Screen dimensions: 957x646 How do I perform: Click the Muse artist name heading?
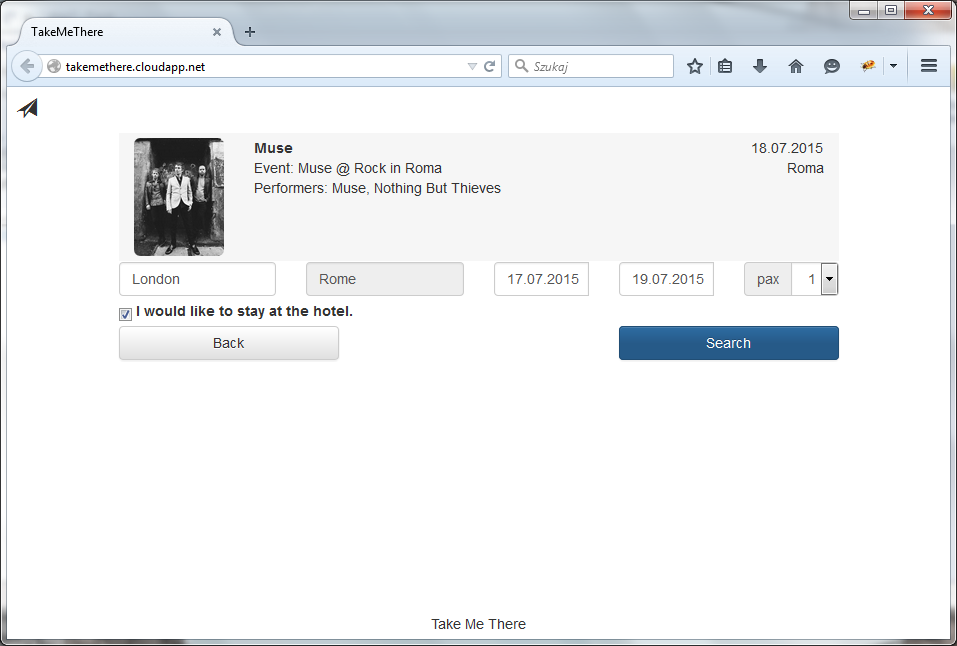click(x=273, y=148)
